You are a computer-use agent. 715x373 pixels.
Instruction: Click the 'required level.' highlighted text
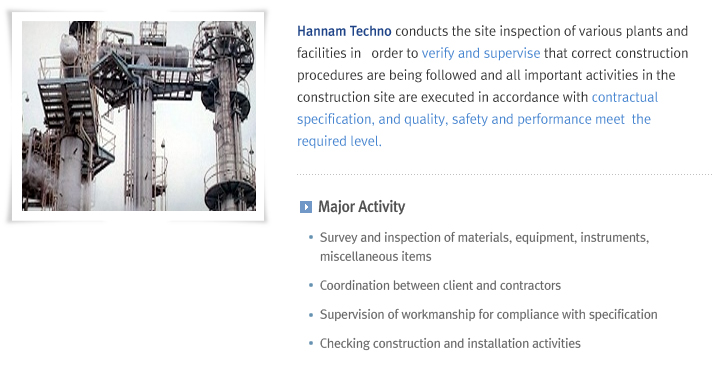pyautogui.click(x=339, y=141)
